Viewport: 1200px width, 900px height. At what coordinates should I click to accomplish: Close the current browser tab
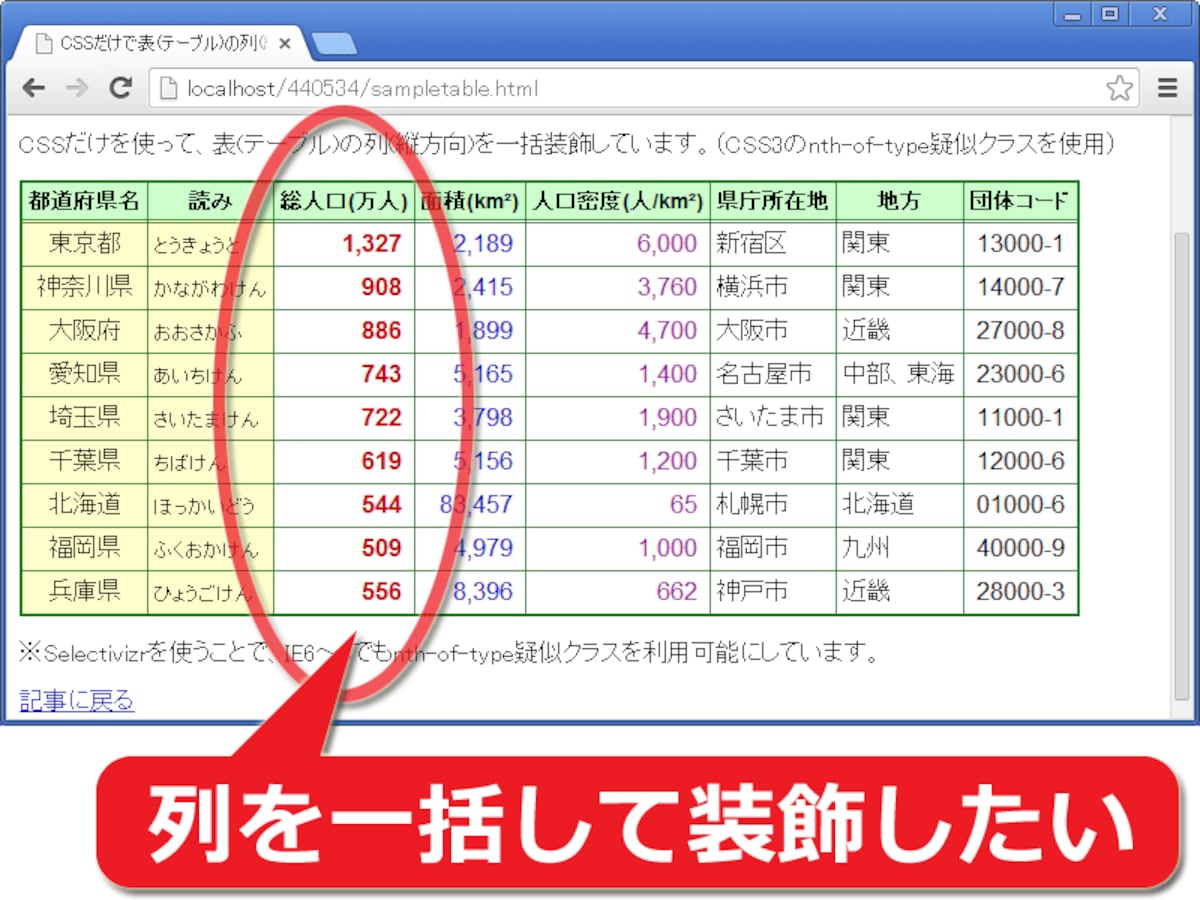(x=285, y=44)
